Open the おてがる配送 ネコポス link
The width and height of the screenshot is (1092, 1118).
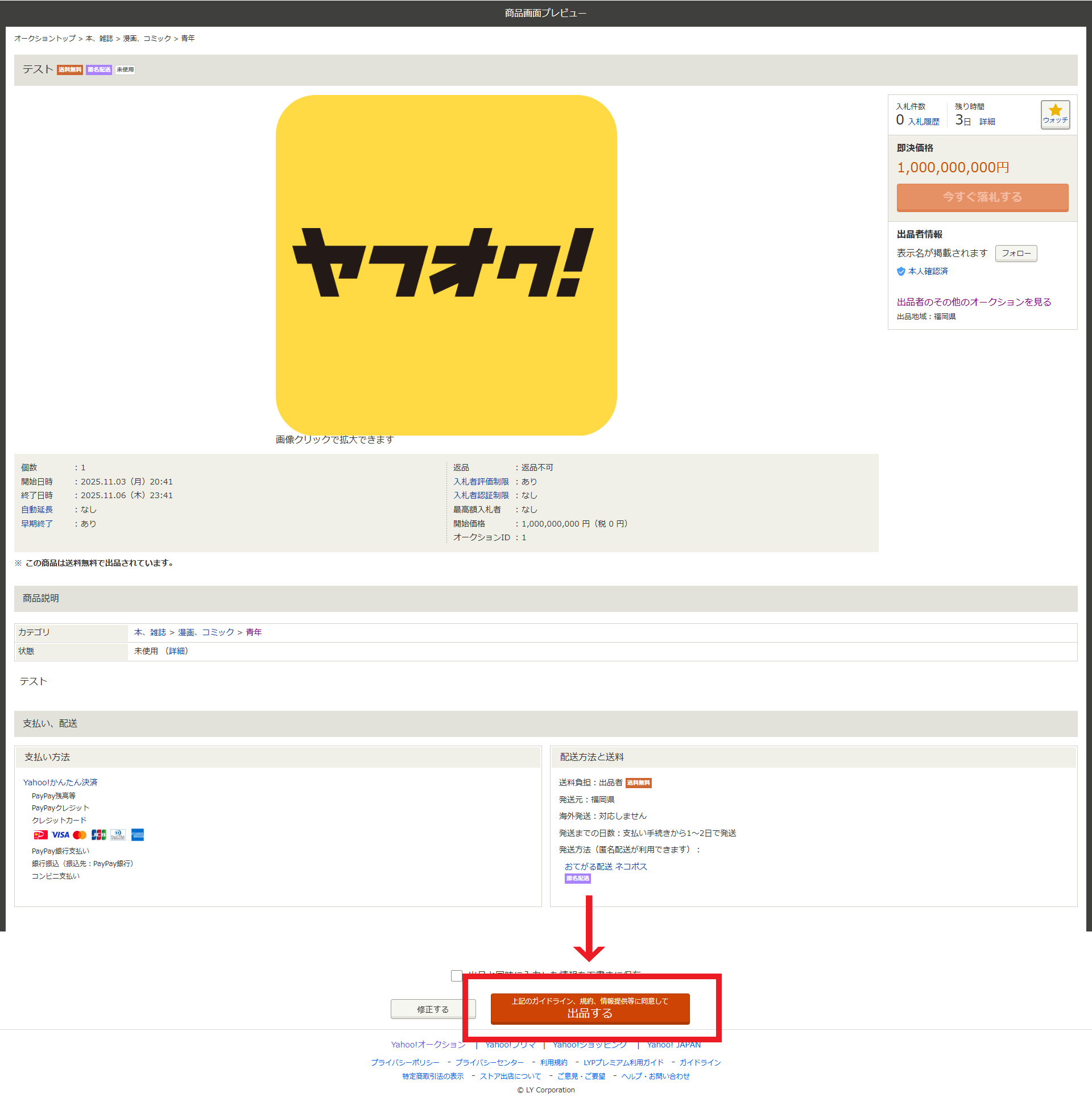point(605,866)
